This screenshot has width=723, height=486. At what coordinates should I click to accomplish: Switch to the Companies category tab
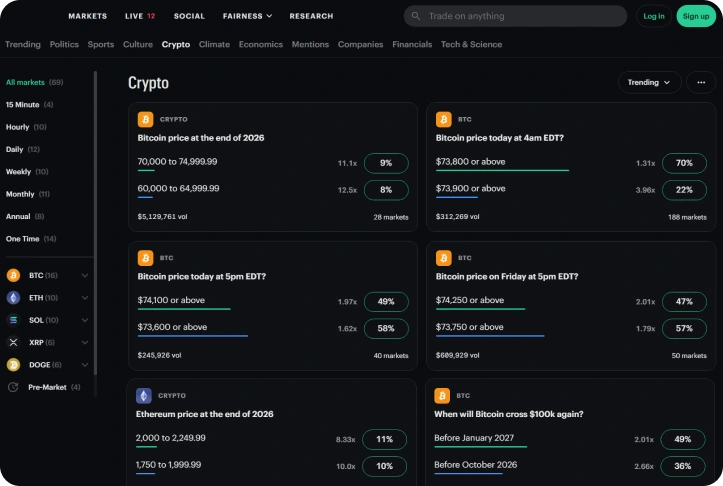(361, 44)
